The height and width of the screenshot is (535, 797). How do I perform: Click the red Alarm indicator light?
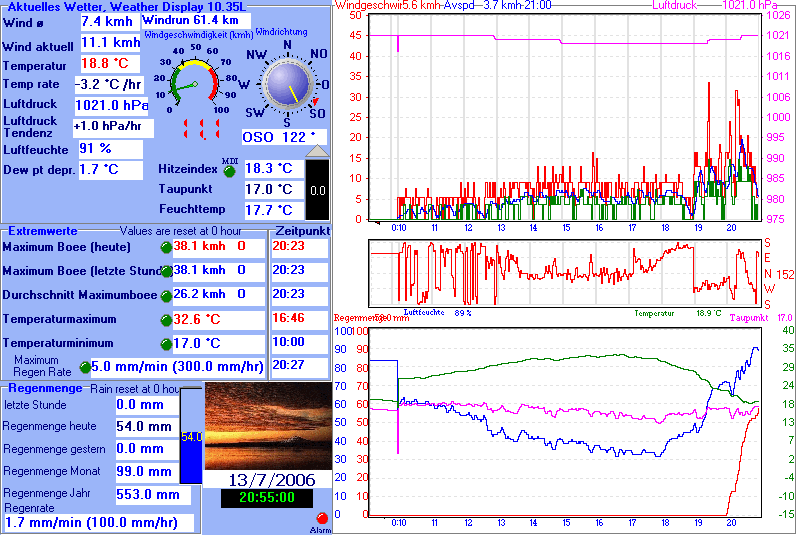point(322,518)
